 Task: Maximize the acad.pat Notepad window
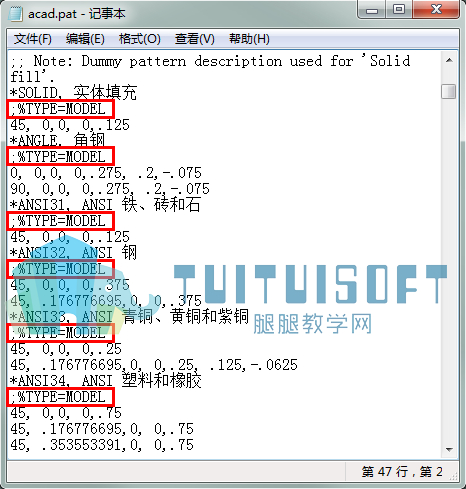pyautogui.click(x=399, y=9)
